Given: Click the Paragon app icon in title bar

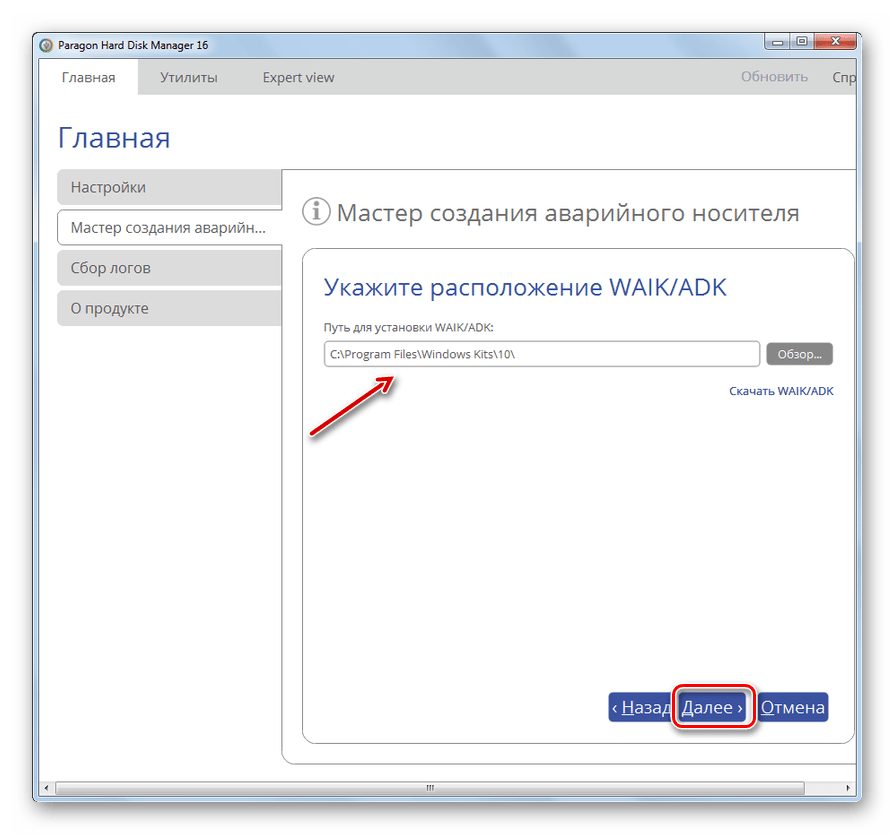Looking at the screenshot, I should (45, 45).
